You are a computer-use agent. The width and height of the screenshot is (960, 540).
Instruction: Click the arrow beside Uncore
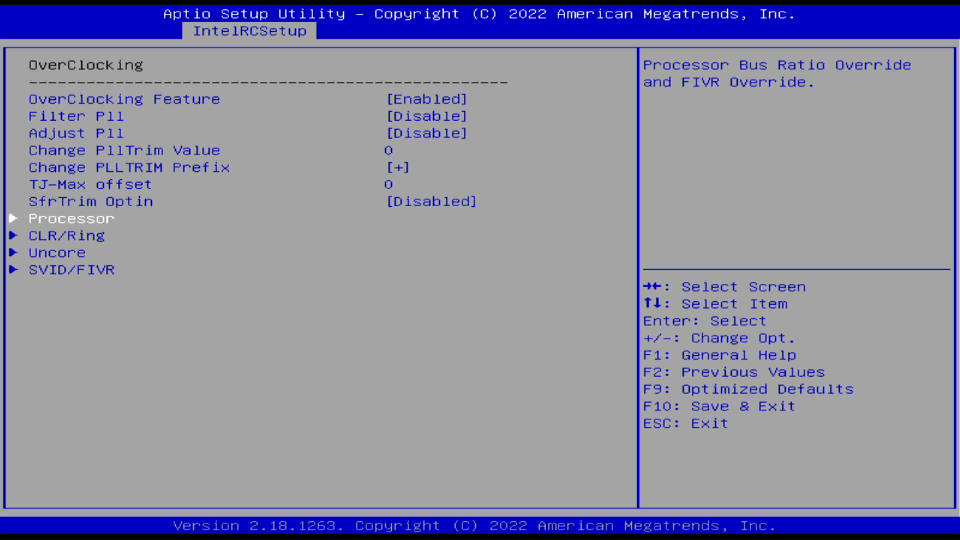13,252
